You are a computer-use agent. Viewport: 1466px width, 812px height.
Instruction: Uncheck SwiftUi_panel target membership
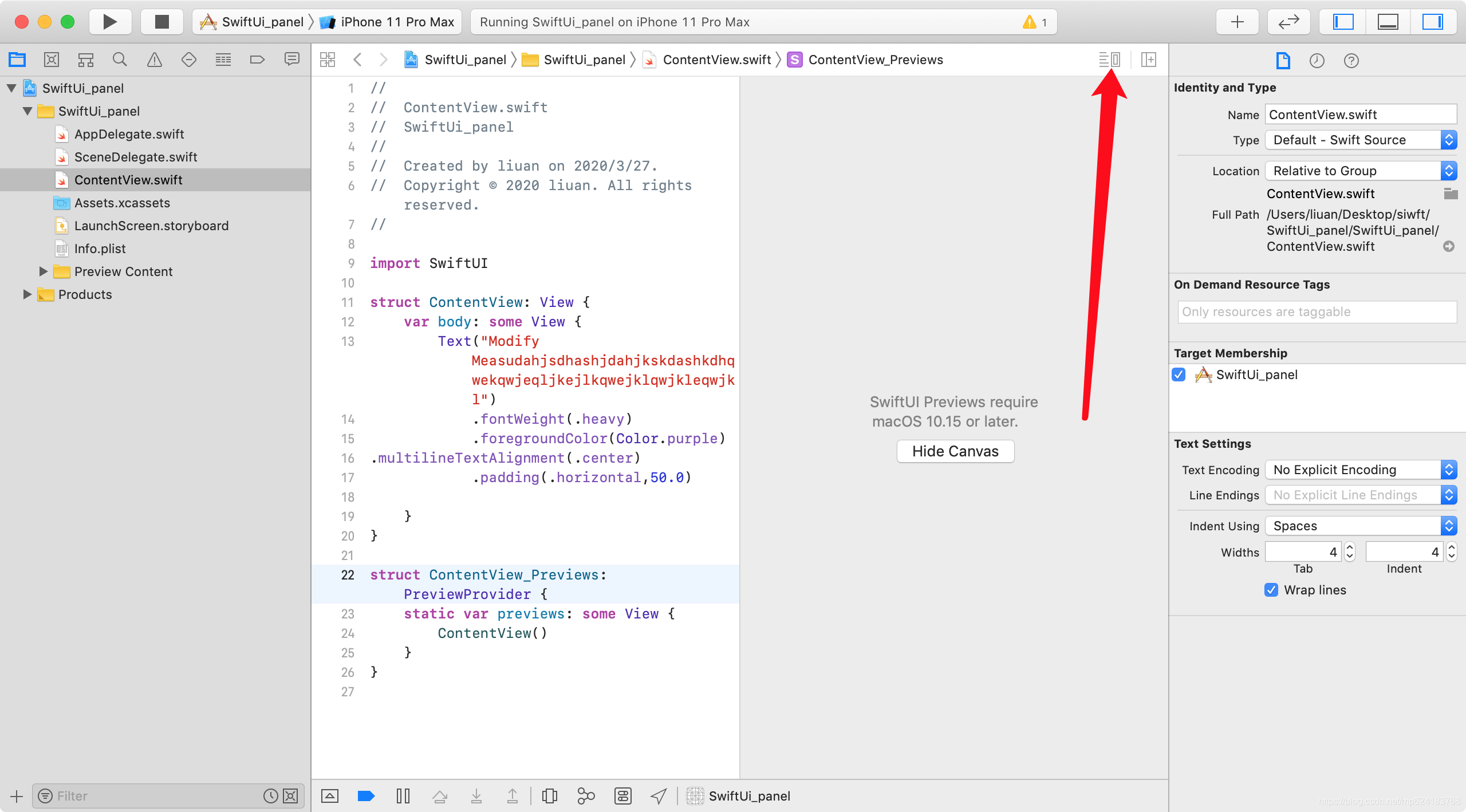1179,375
